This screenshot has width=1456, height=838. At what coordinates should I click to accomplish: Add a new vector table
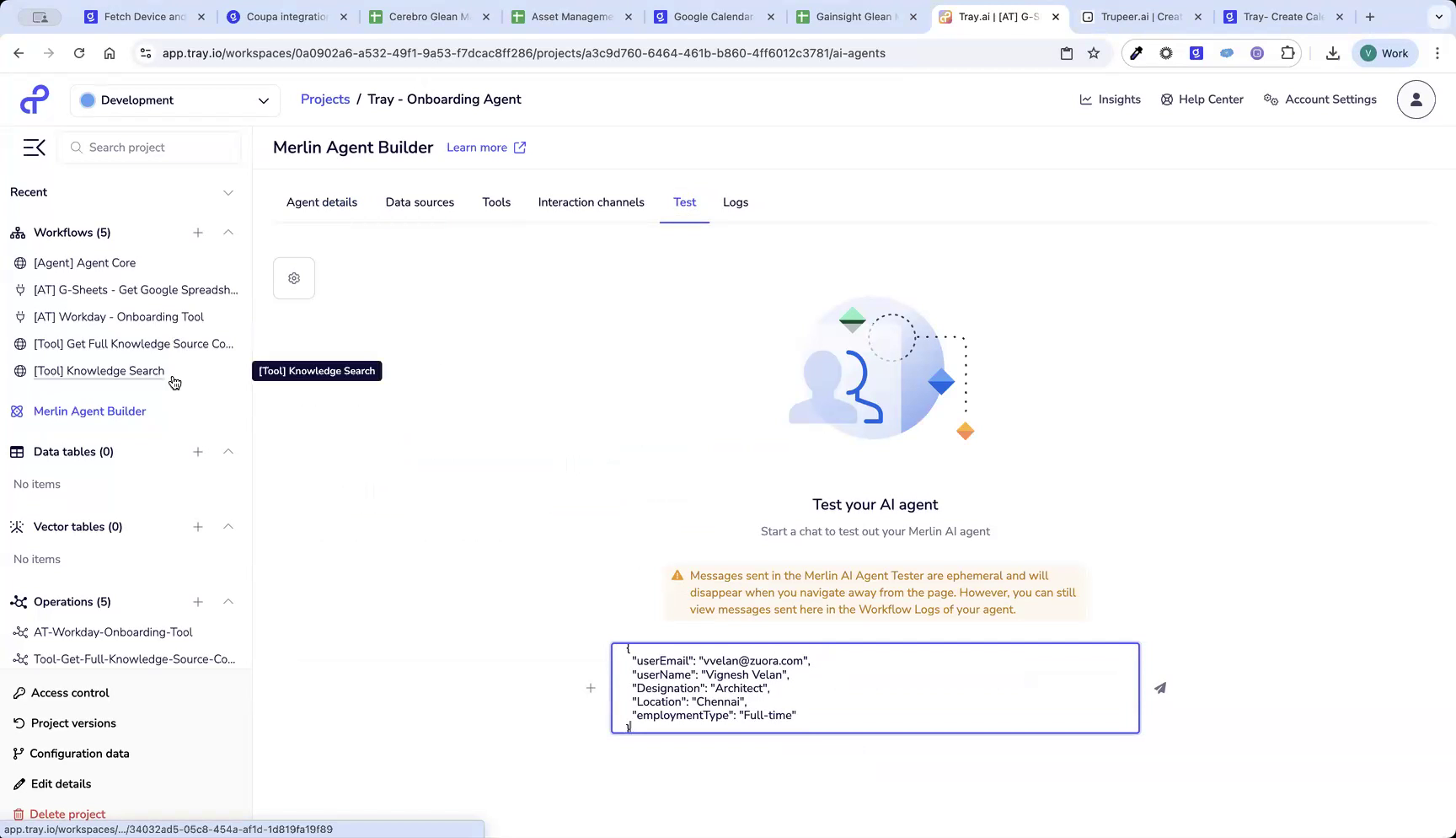(x=198, y=526)
